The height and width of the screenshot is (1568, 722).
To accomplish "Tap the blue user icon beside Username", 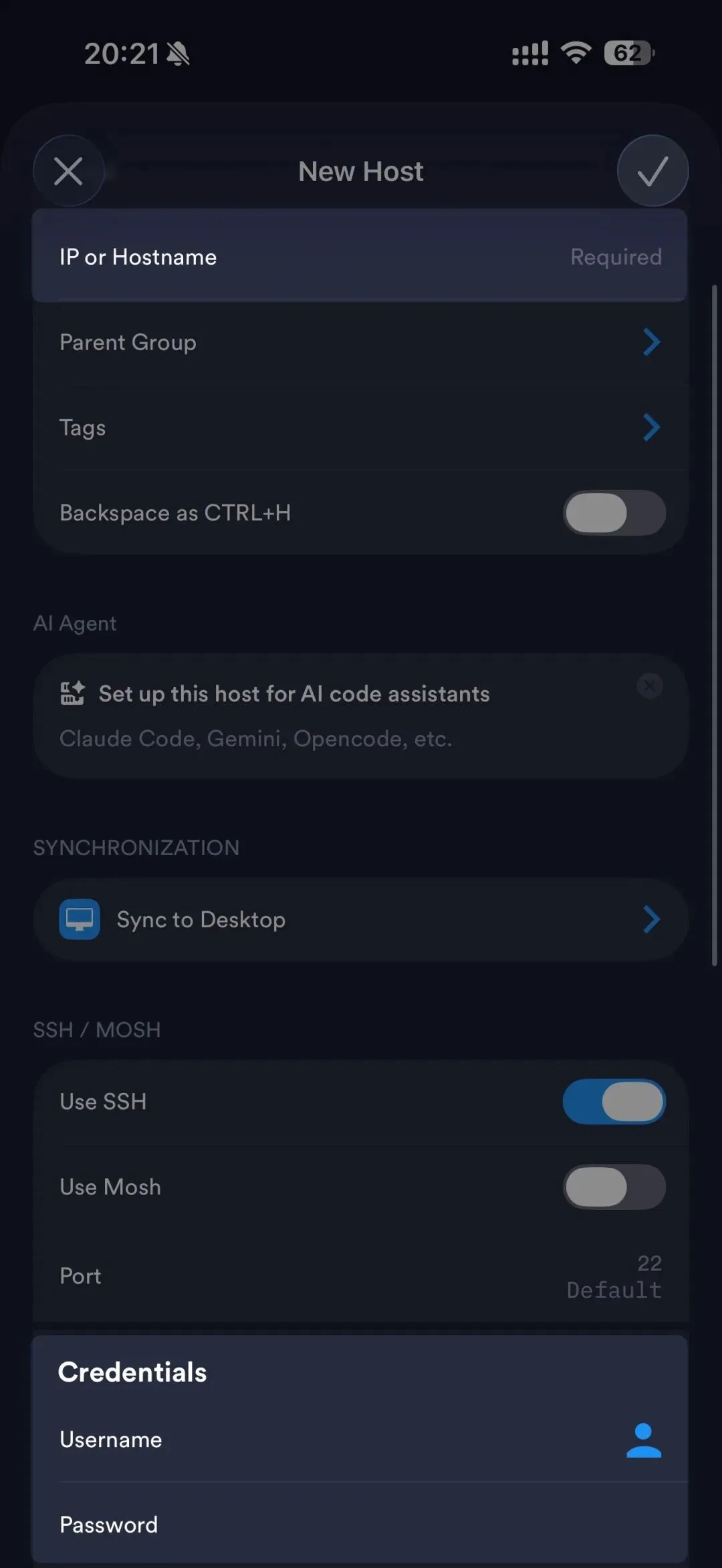I will [643, 1440].
